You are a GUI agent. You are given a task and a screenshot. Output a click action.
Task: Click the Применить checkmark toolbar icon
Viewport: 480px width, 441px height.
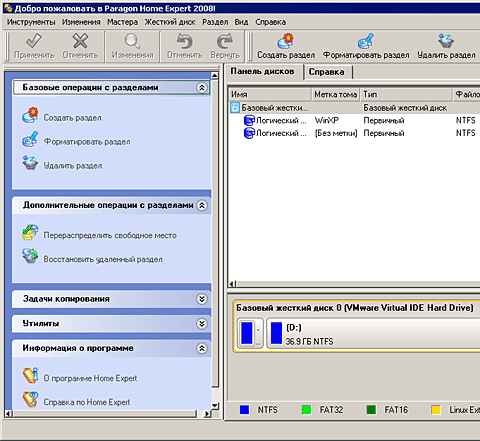click(x=34, y=41)
